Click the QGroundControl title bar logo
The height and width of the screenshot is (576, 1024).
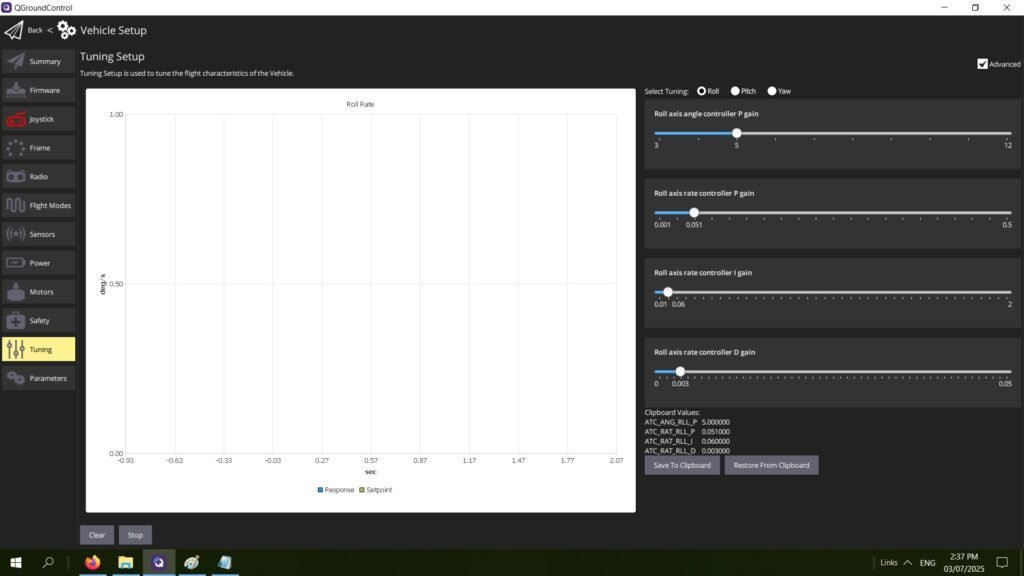click(x=7, y=7)
